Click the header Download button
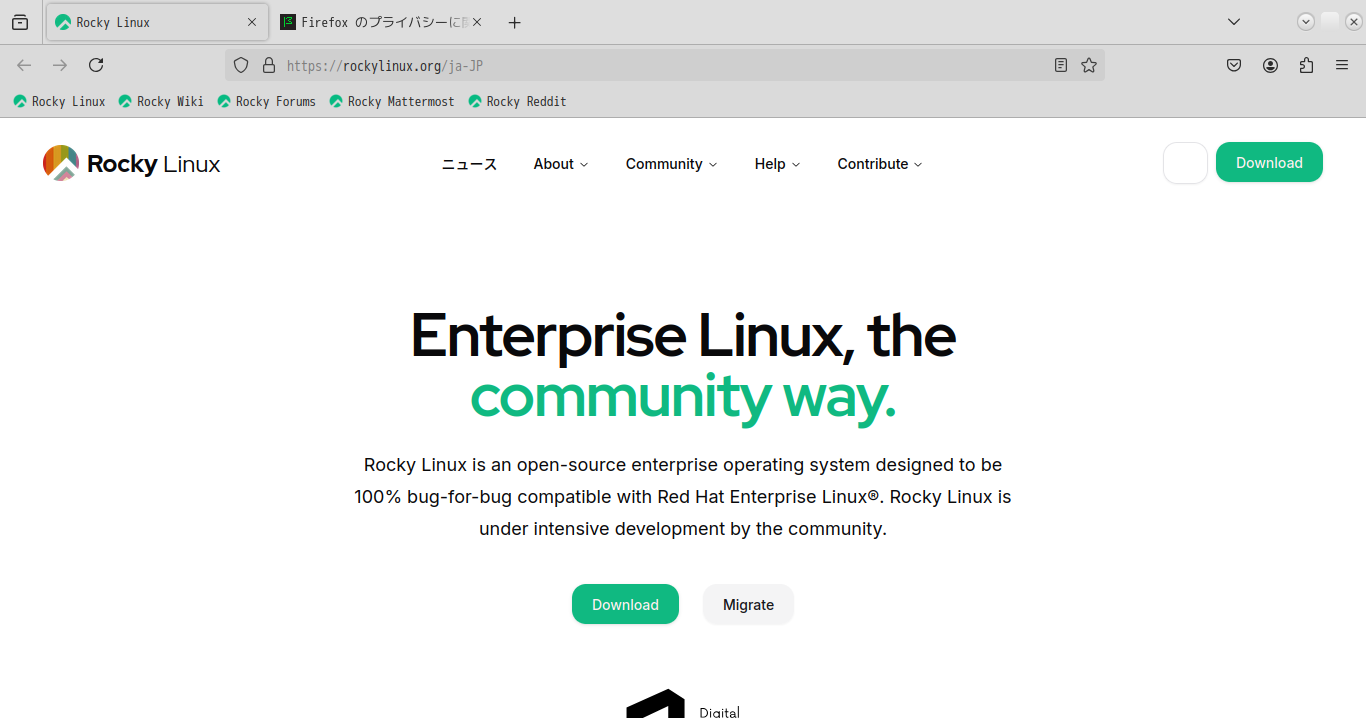 [x=1269, y=163]
